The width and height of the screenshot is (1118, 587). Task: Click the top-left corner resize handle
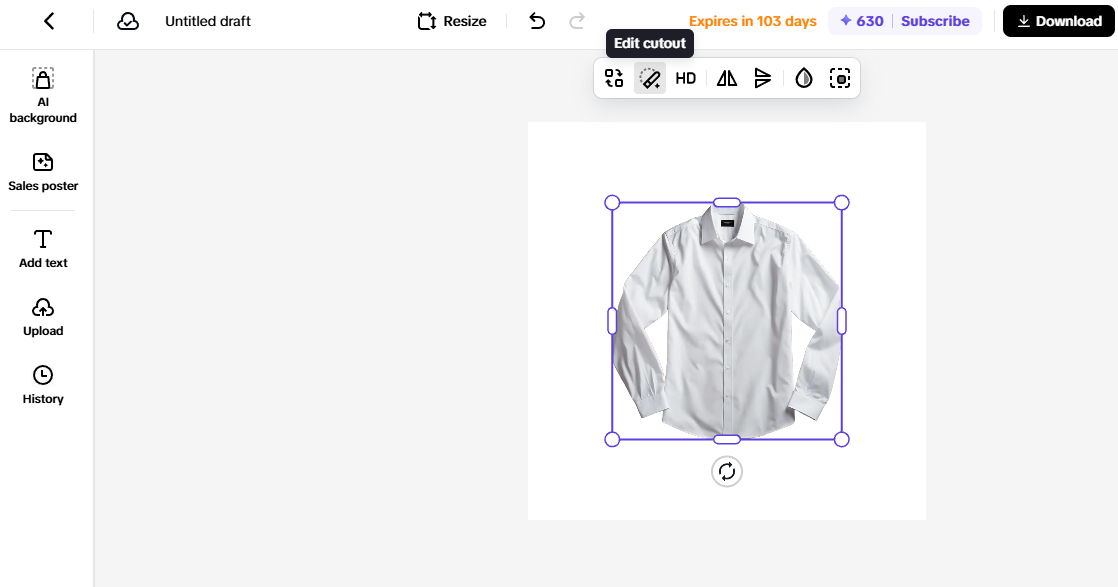point(612,203)
